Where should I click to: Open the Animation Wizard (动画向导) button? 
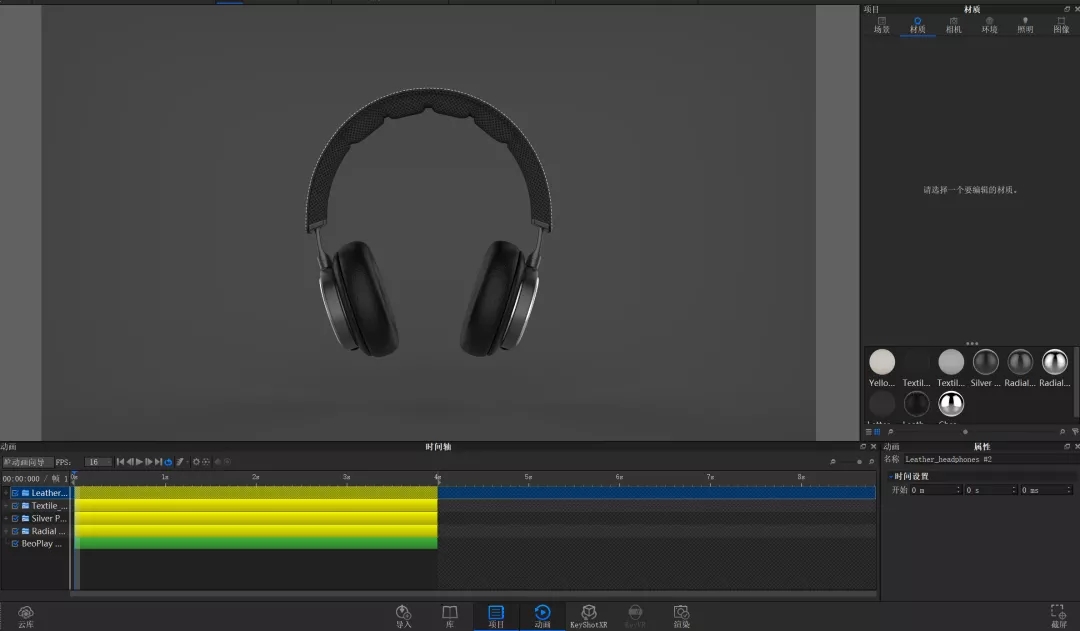(x=28, y=462)
